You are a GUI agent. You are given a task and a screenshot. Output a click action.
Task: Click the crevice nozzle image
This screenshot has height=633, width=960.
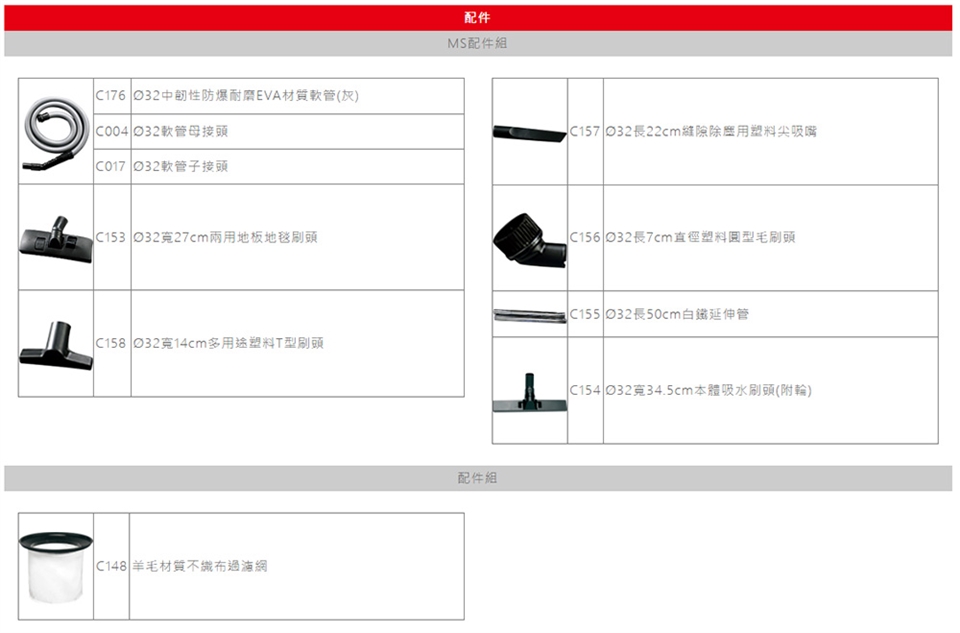(529, 132)
